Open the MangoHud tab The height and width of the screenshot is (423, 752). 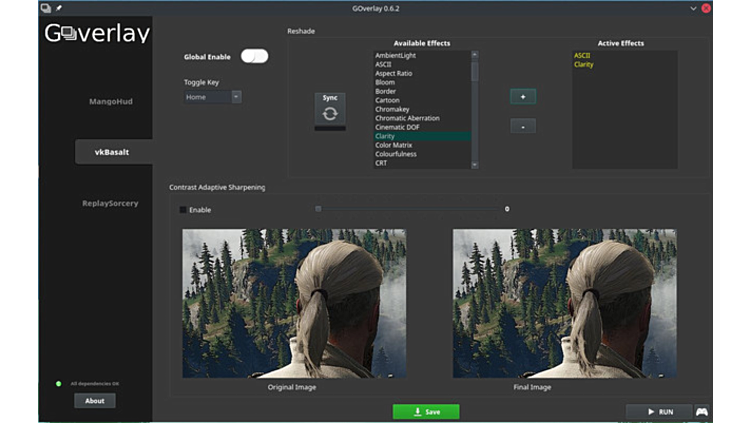pyautogui.click(x=110, y=101)
